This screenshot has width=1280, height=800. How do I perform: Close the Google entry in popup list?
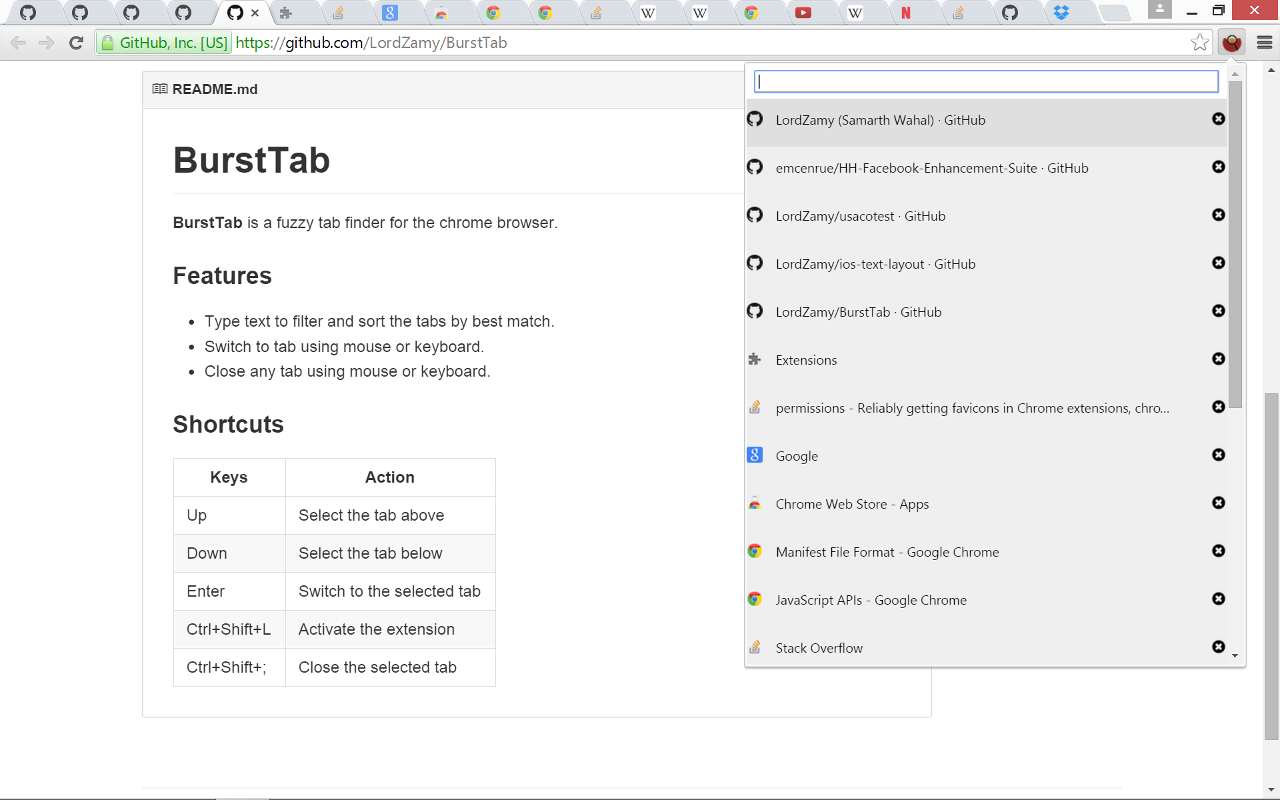coord(1218,455)
